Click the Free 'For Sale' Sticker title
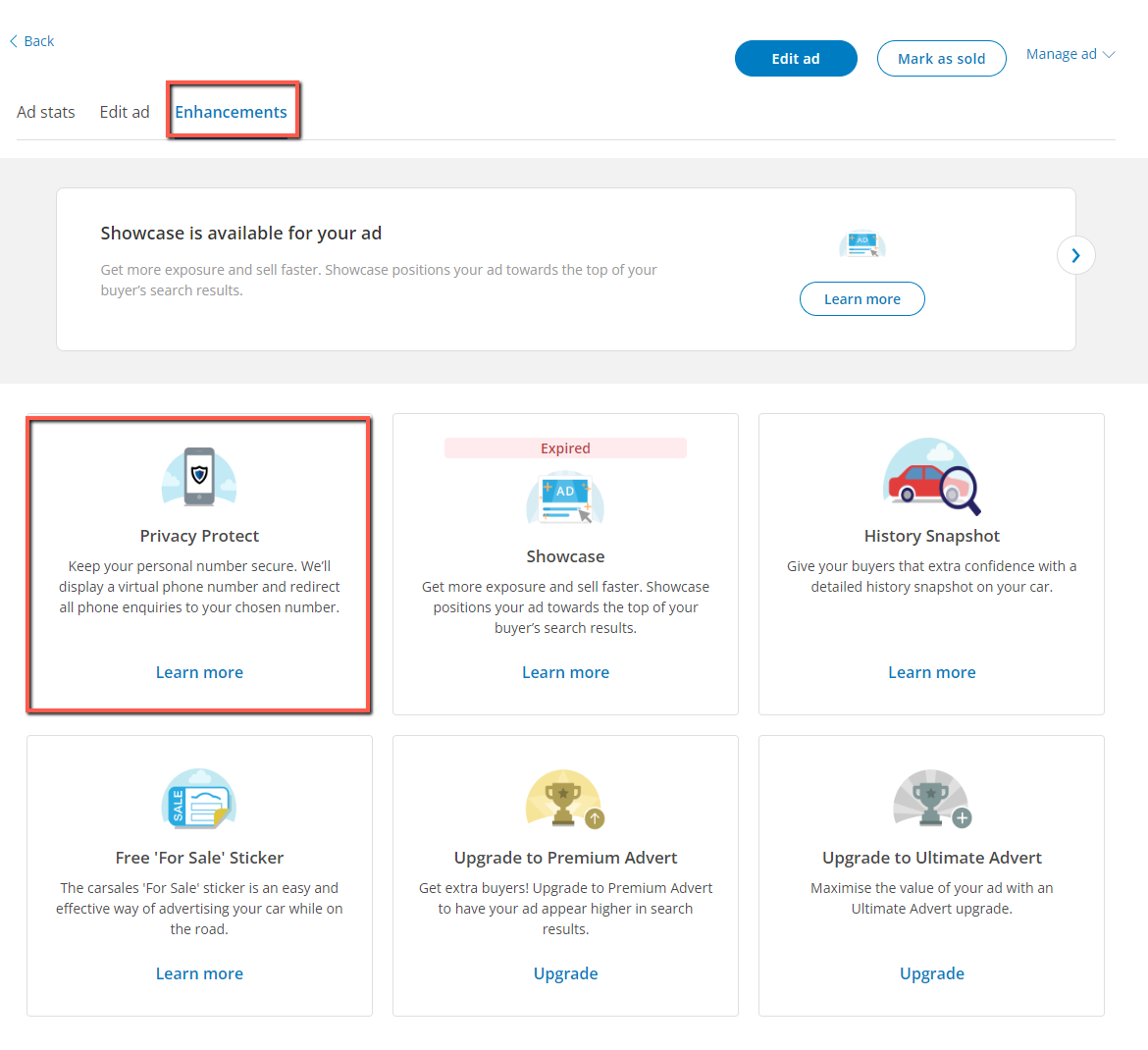 (x=199, y=858)
